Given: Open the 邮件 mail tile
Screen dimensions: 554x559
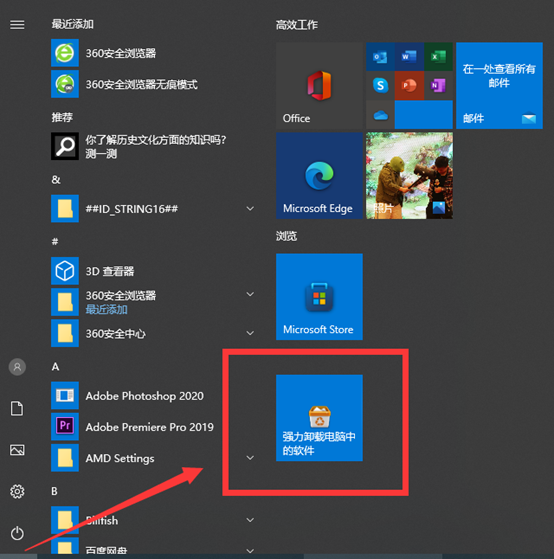Looking at the screenshot, I should click(x=499, y=86).
